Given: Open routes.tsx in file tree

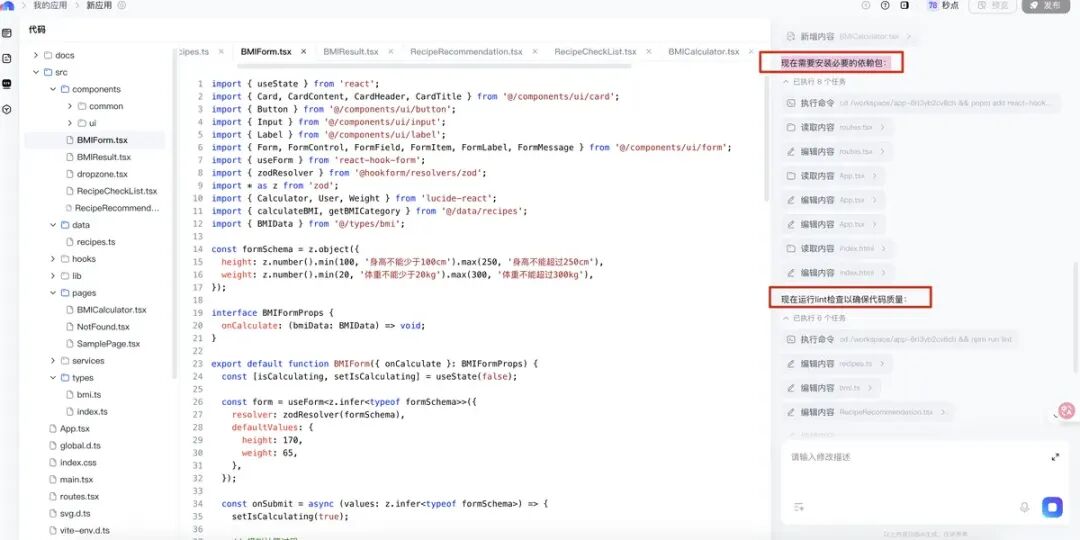Looking at the screenshot, I should 79,497.
